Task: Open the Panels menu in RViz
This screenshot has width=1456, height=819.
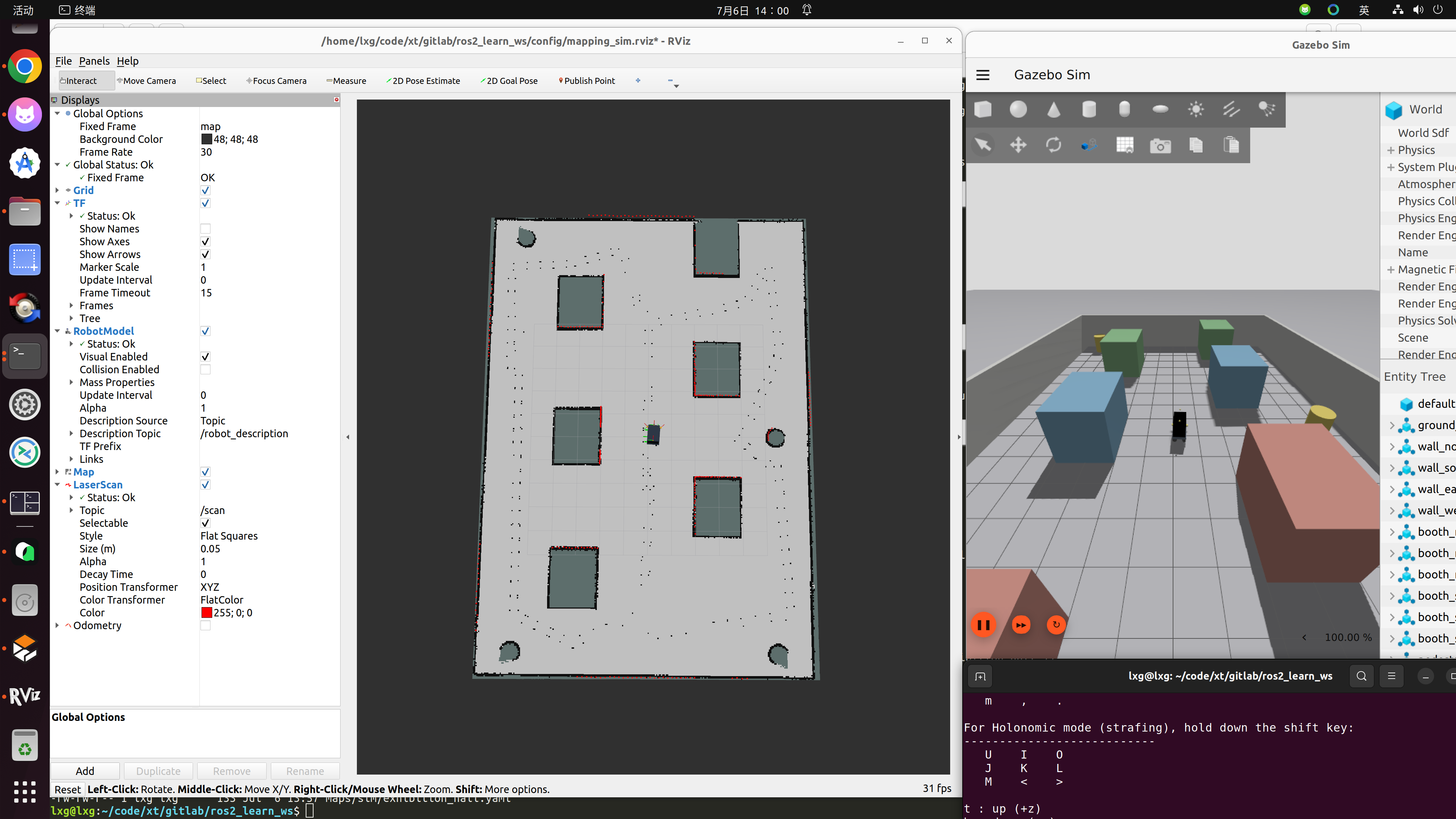Action: (x=94, y=61)
